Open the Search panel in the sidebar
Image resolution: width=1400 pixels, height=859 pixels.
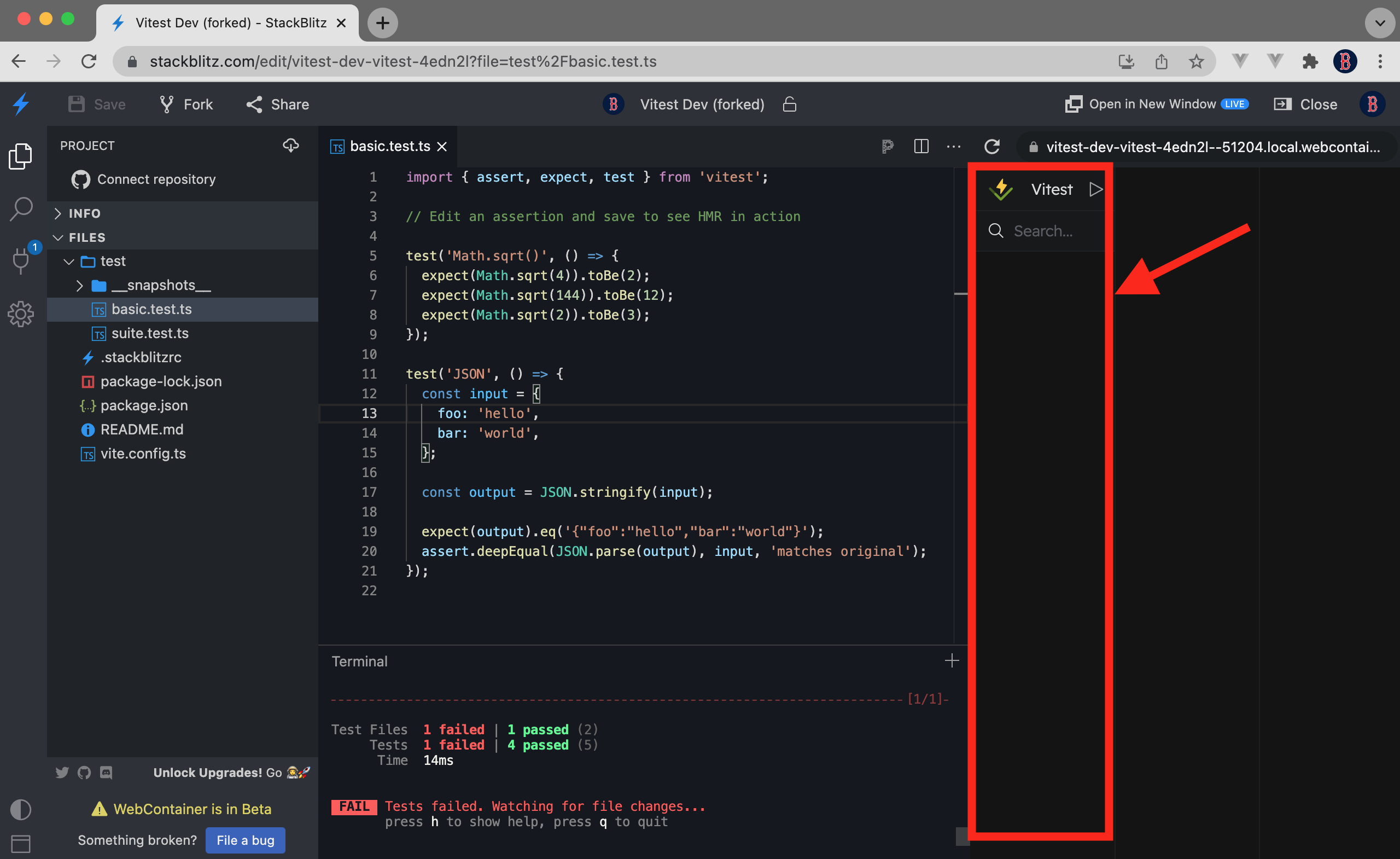21,208
